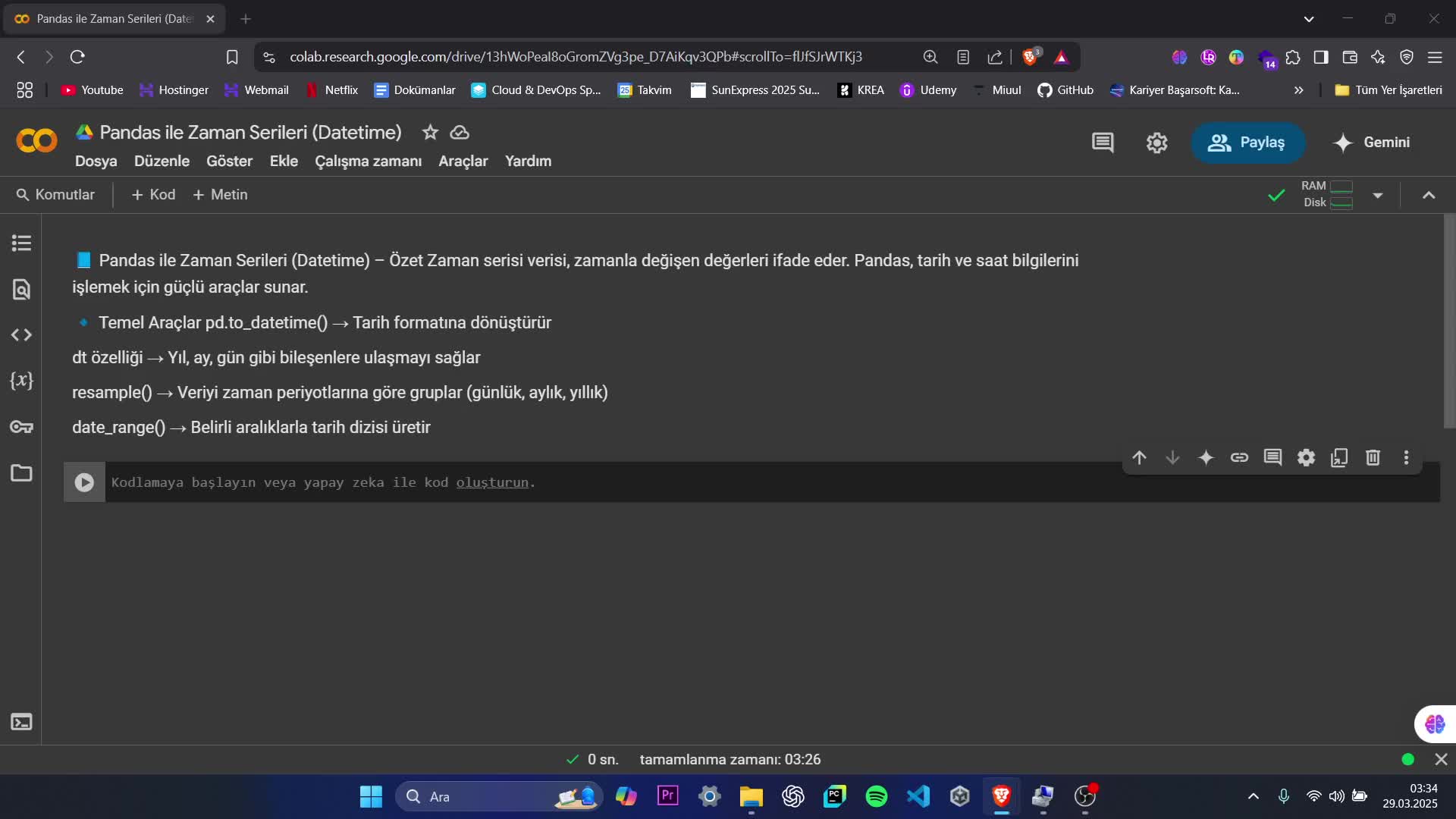Copy link to cell icon

point(1239,457)
